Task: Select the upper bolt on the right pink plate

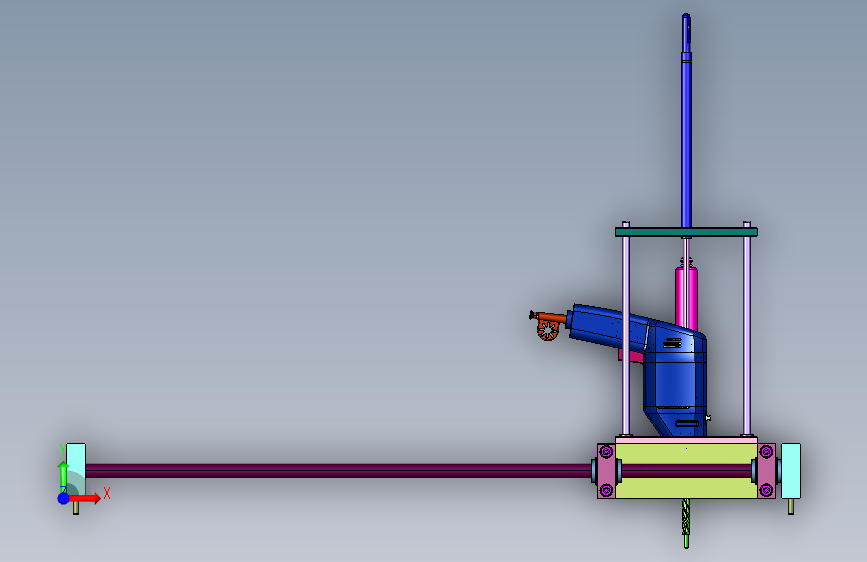Action: [x=766, y=452]
